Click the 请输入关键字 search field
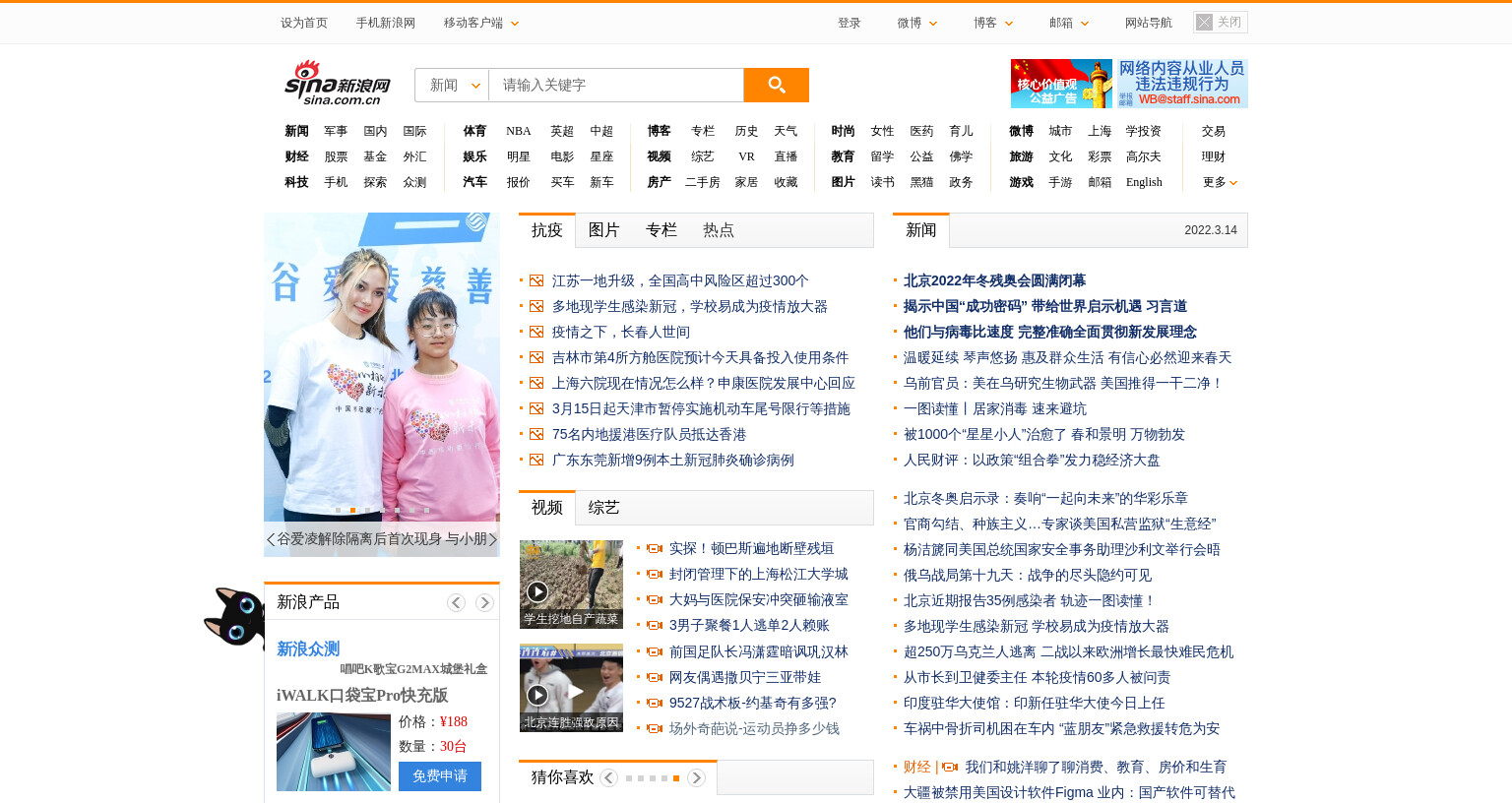 point(616,85)
